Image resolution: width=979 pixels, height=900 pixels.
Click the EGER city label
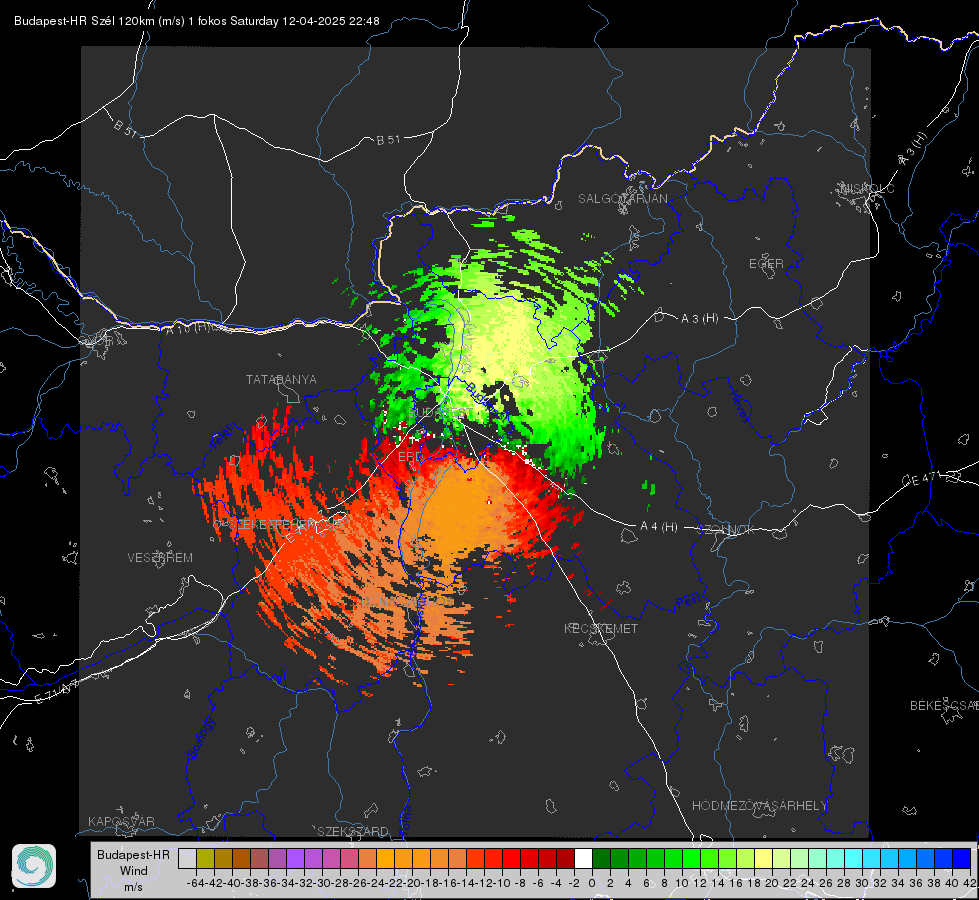point(766,264)
